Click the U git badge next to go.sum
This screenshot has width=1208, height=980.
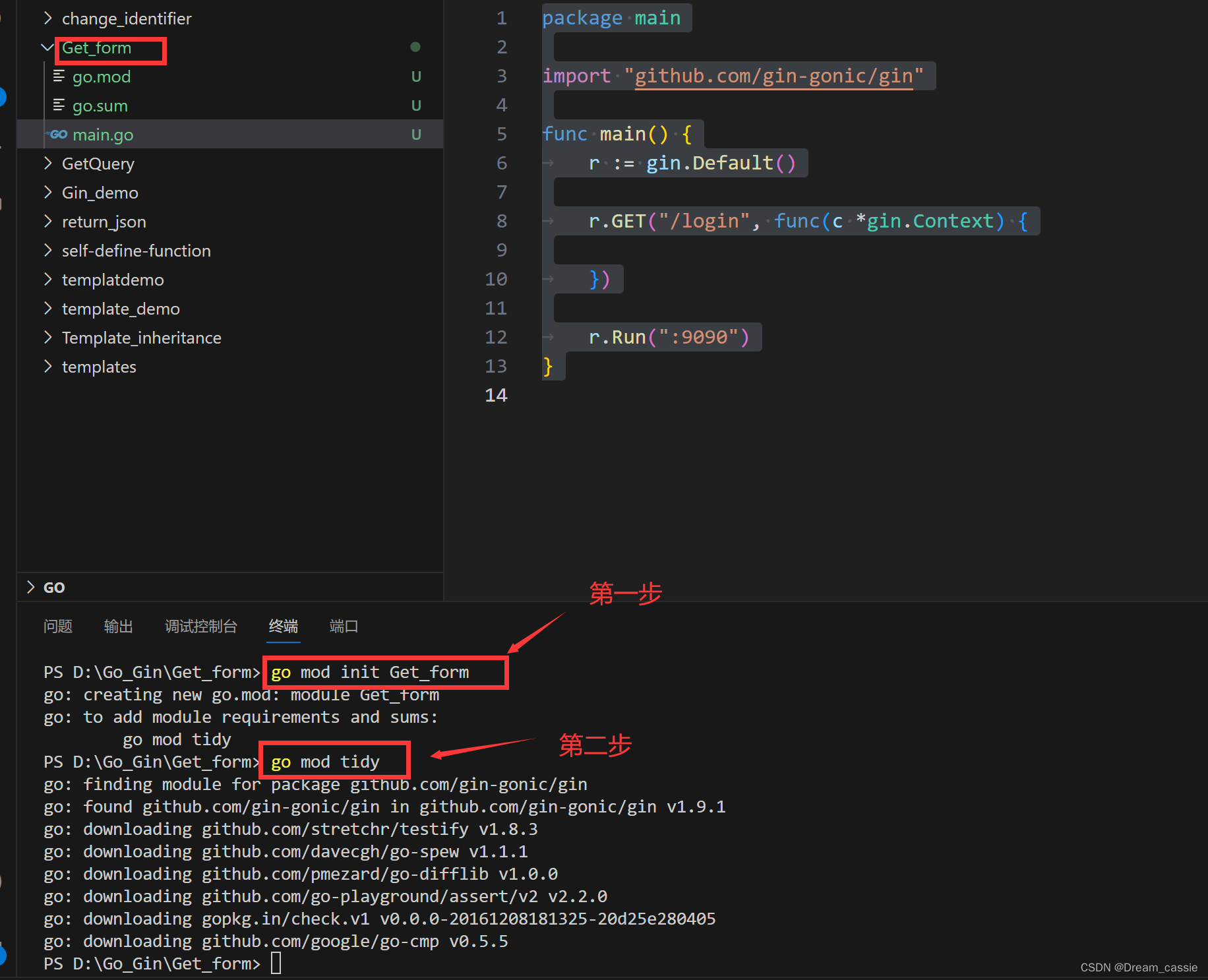point(416,105)
